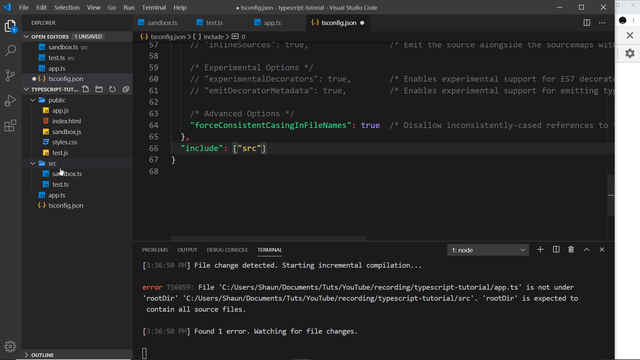Open root app.ts in the file tree
This screenshot has height=360, width=640.
click(x=57, y=195)
